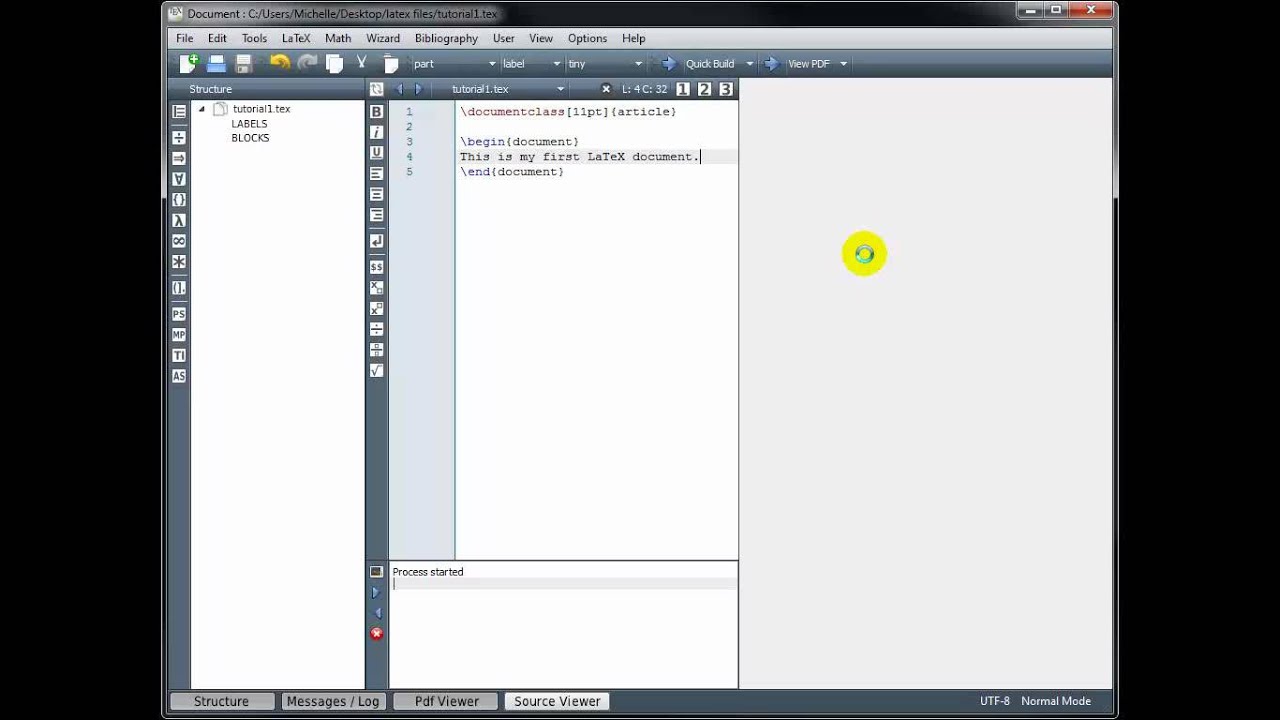The height and width of the screenshot is (720, 1280).
Task: Apply italic with the i icon
Action: click(x=376, y=132)
